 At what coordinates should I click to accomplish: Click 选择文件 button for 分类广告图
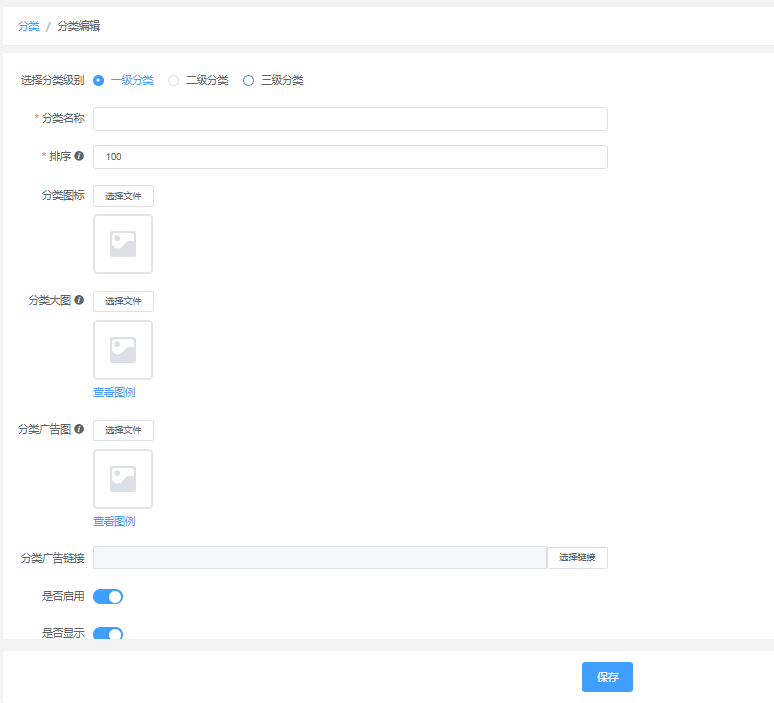123,430
